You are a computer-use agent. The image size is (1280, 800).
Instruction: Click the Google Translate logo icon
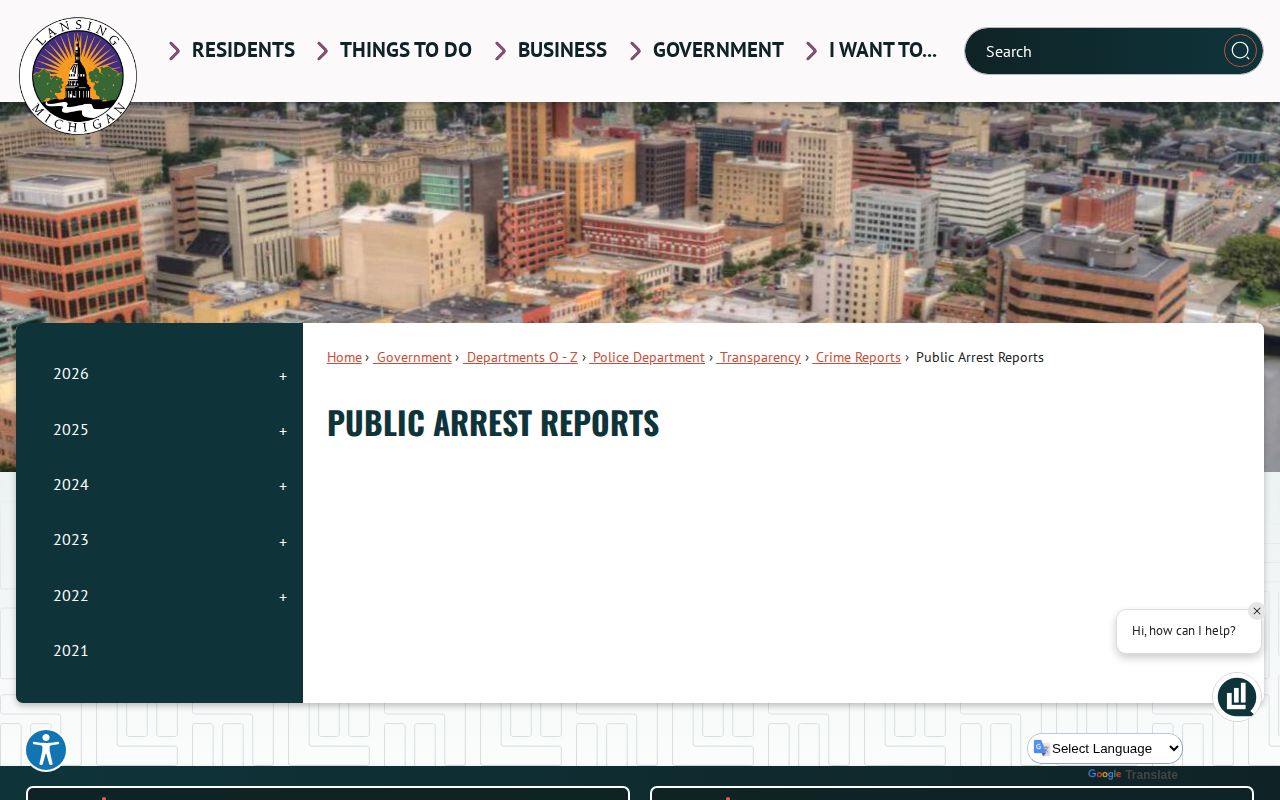tap(1104, 775)
